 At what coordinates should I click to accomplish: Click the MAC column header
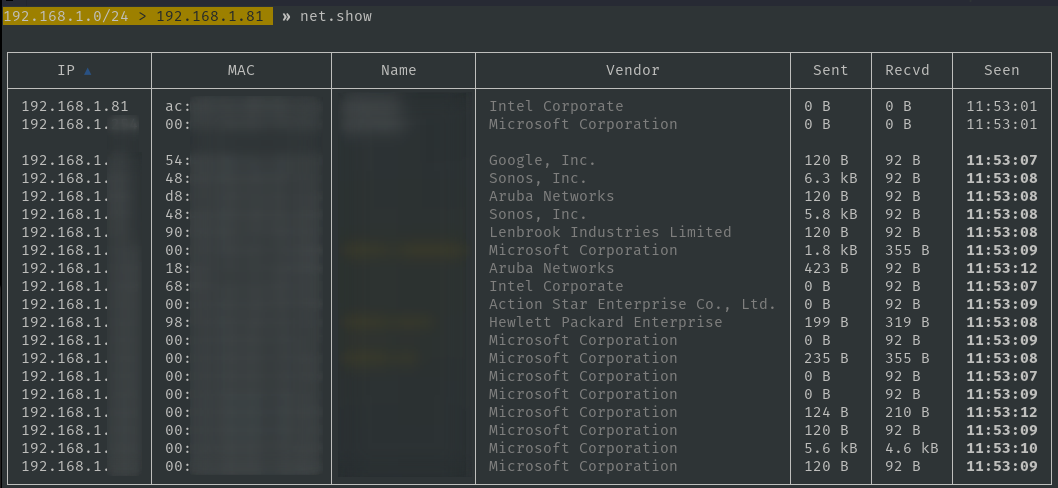tap(241, 70)
